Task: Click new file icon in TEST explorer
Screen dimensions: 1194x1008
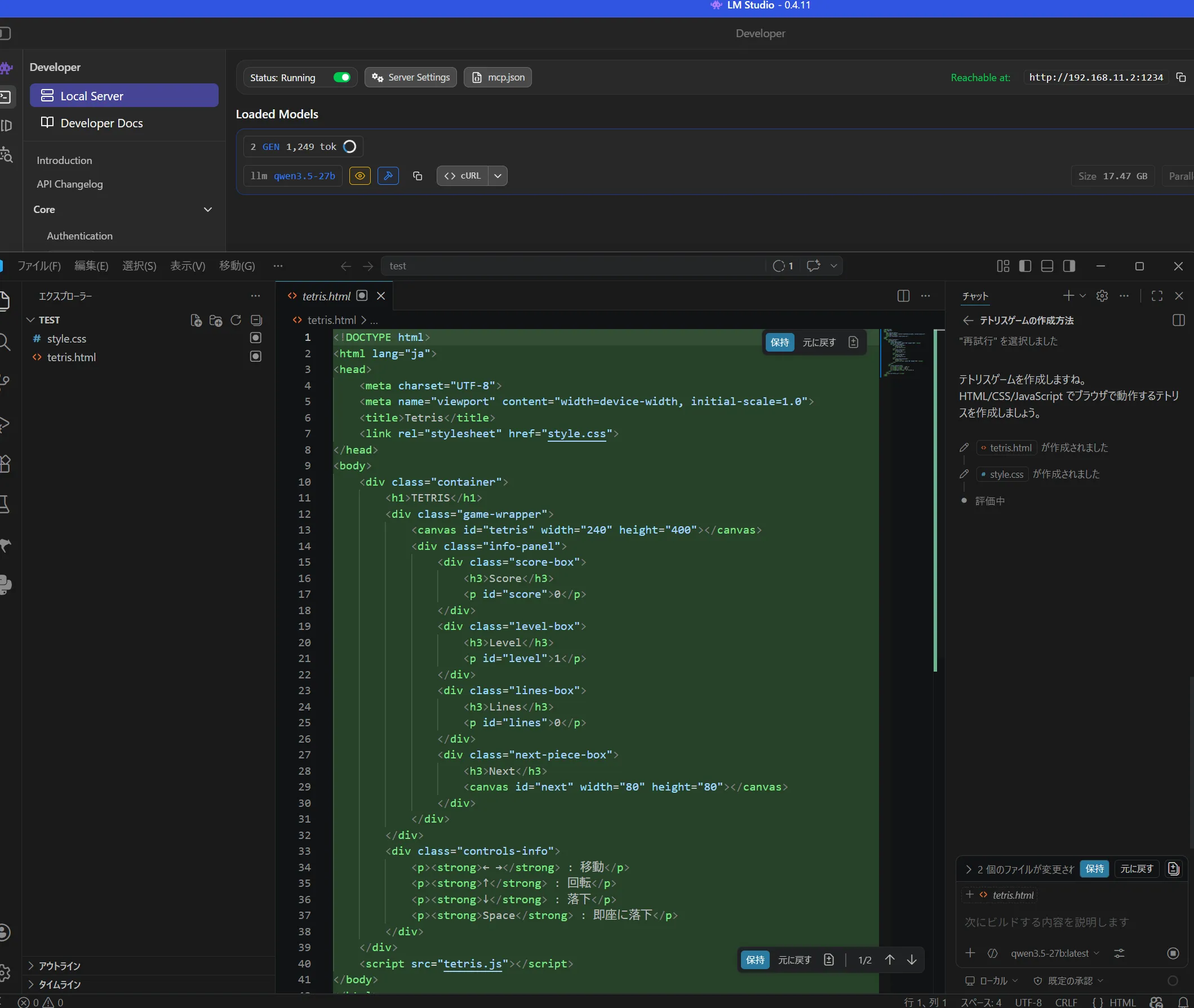Action: click(196, 320)
